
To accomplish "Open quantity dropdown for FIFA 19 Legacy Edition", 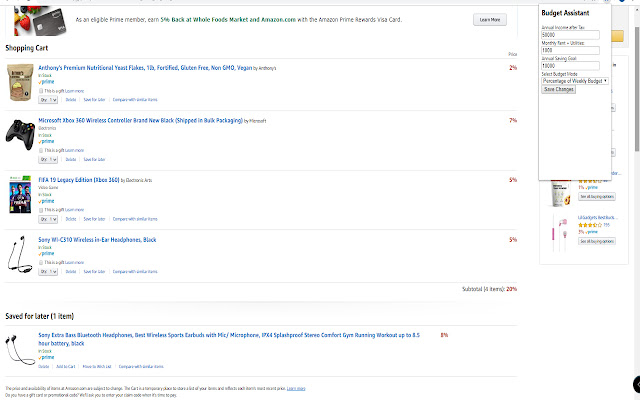I will click(48, 219).
